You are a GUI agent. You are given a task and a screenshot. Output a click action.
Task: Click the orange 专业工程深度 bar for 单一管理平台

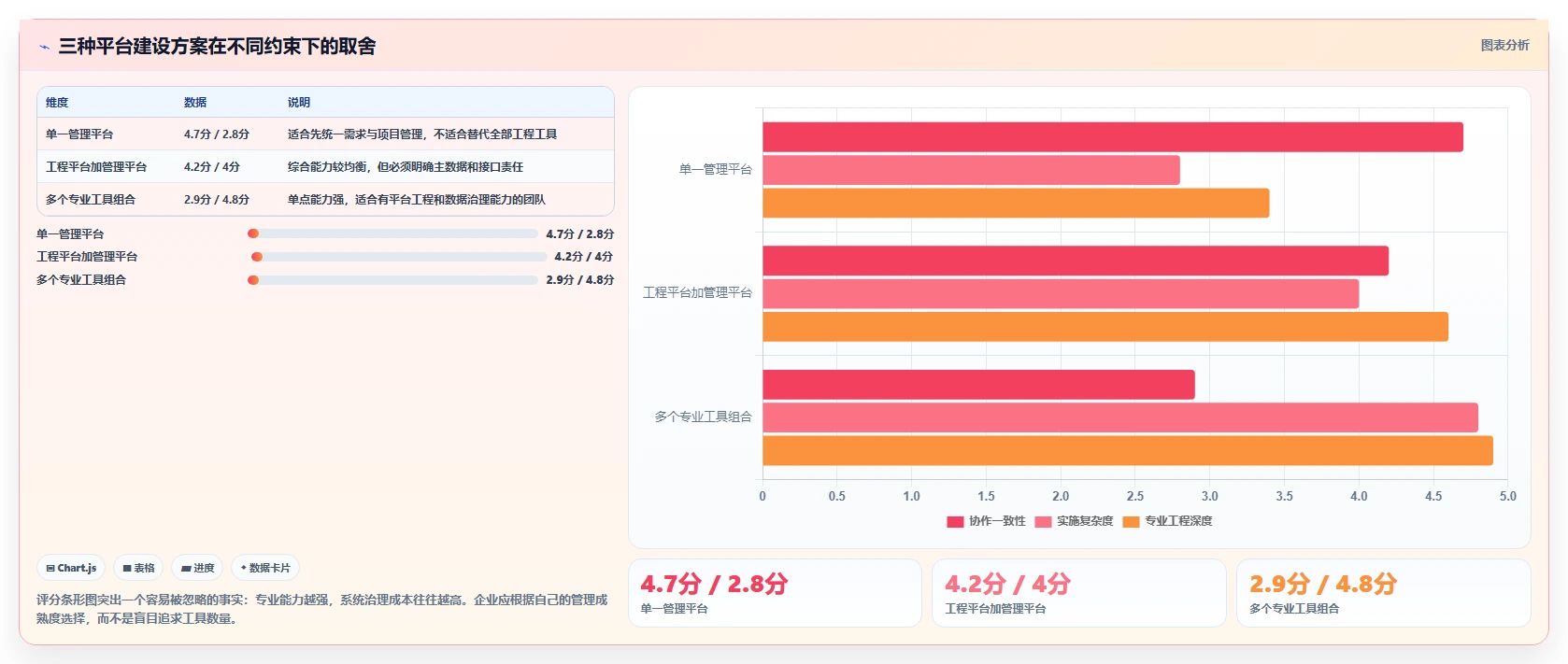point(1017,203)
